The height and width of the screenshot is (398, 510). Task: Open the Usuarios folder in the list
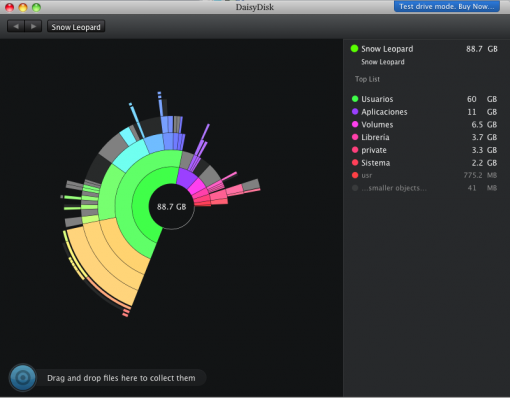(x=424, y=99)
